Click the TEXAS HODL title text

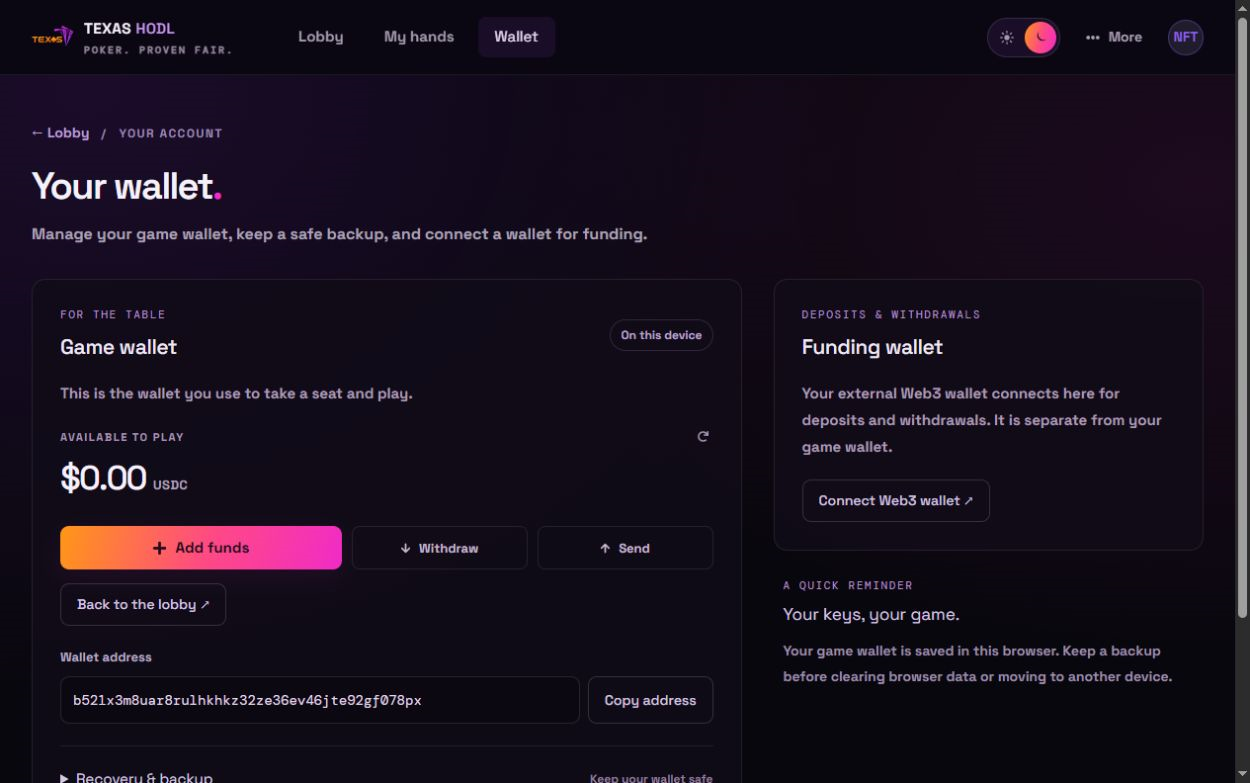coord(129,28)
